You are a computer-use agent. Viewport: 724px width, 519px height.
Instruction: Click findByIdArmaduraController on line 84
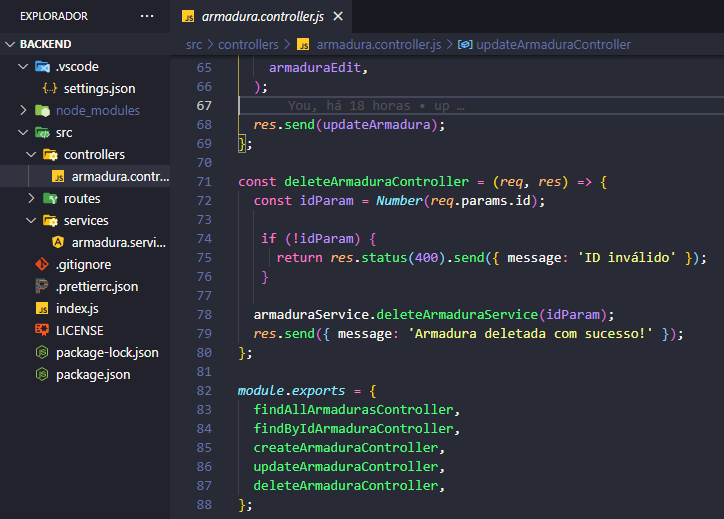tap(353, 428)
